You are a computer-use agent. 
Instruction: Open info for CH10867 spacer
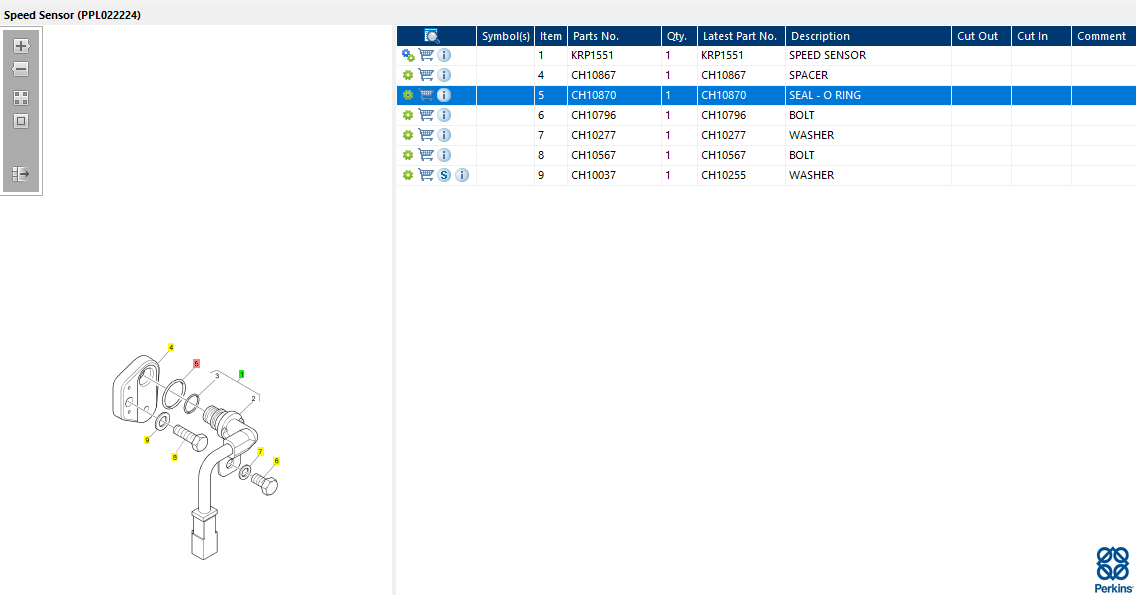[x=444, y=76]
